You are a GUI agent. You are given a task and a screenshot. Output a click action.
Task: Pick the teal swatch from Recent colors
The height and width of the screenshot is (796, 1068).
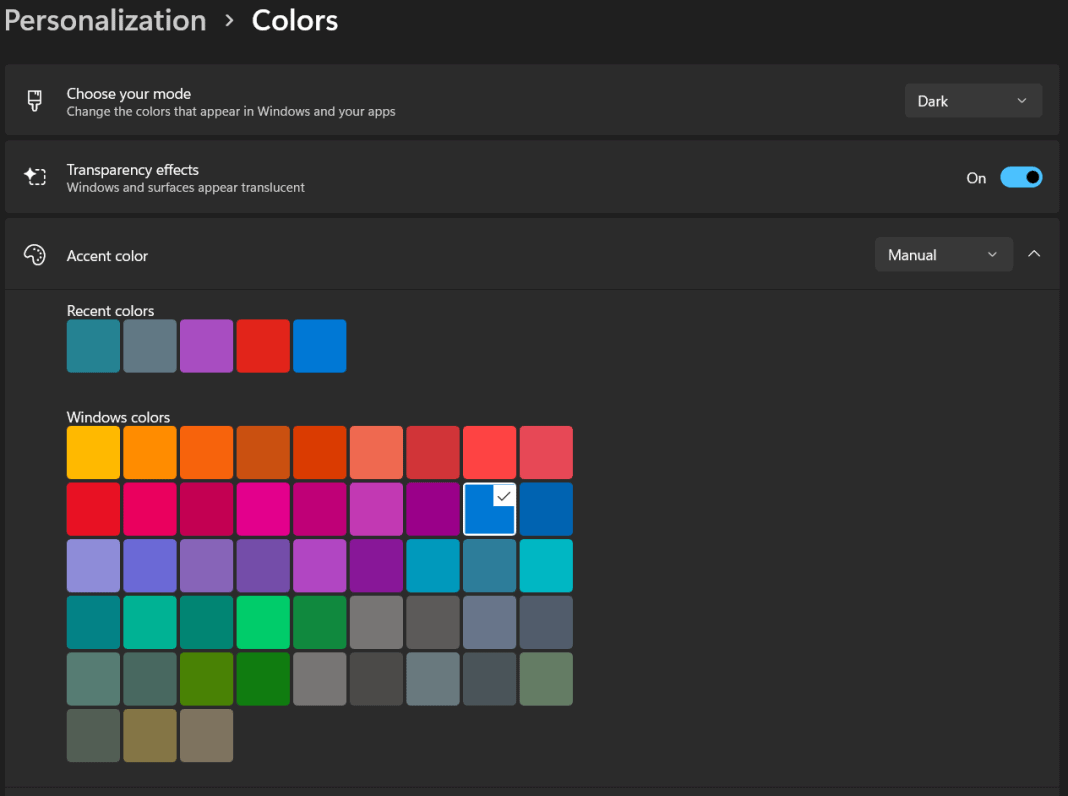(93, 345)
